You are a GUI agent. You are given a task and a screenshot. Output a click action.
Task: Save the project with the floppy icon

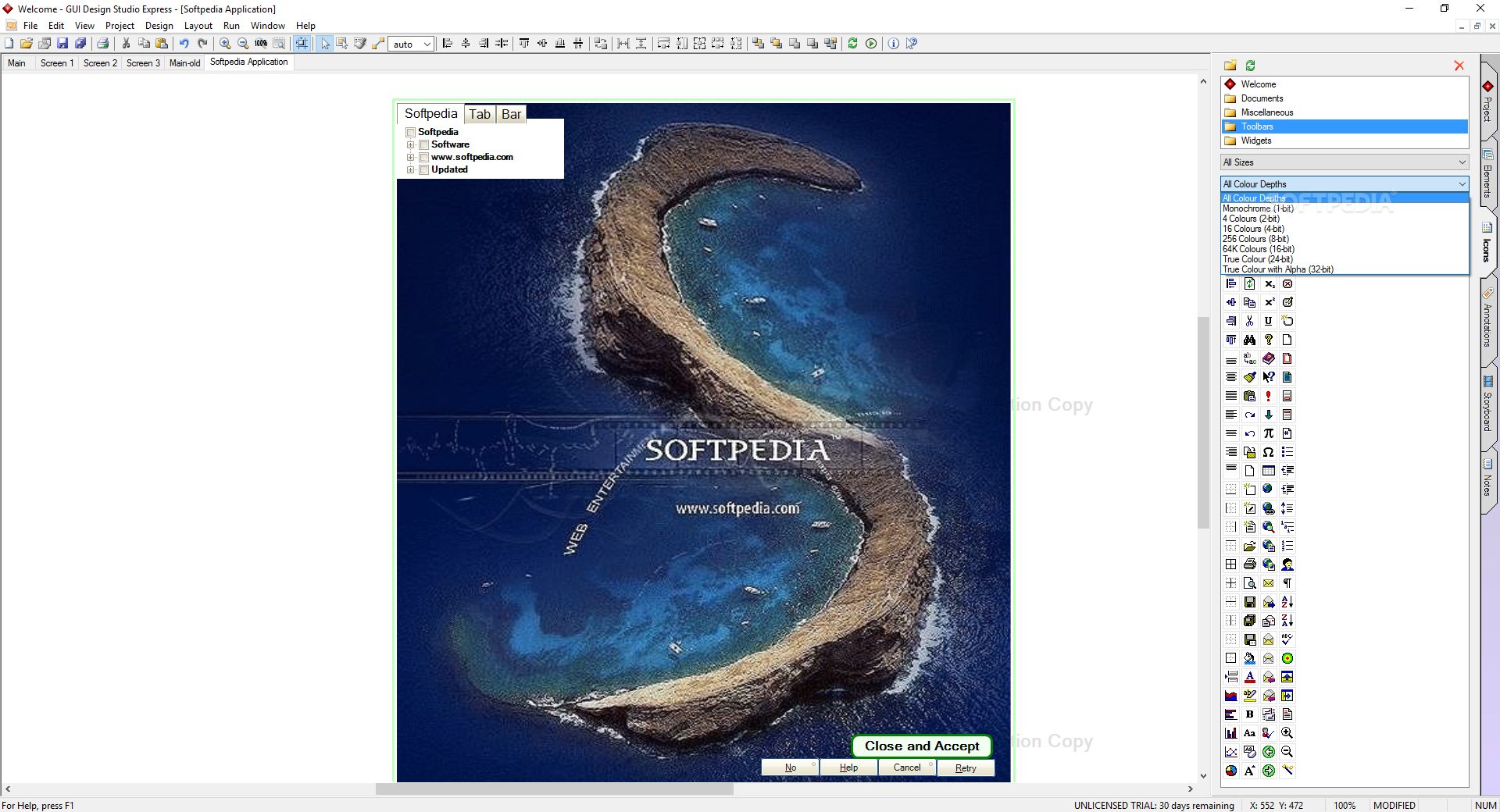click(62, 44)
